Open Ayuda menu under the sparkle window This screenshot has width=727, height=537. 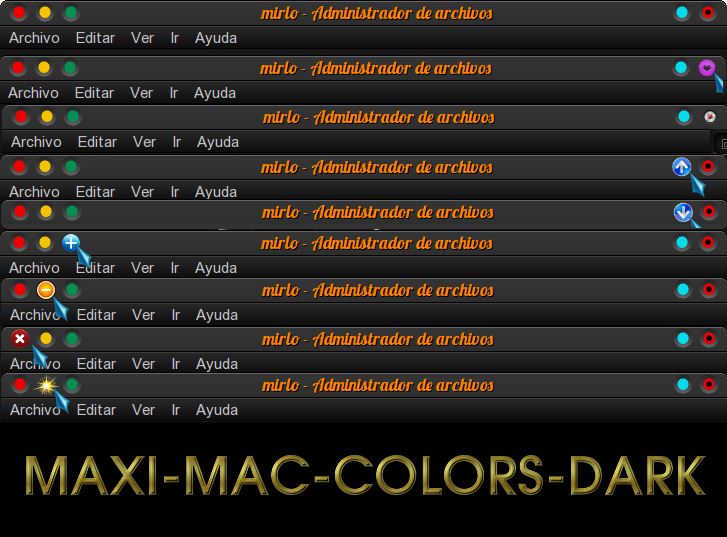217,411
